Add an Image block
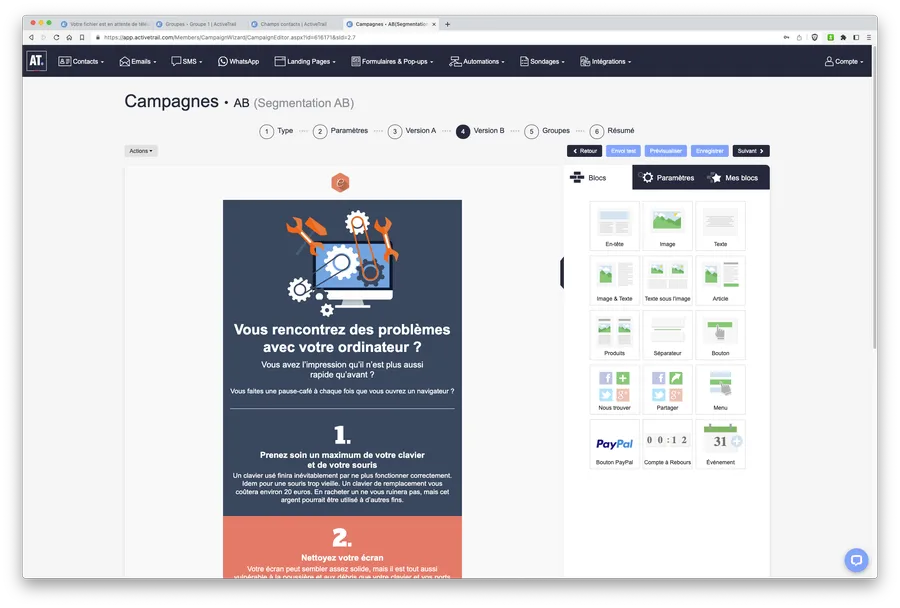This screenshot has height=608, width=900. click(x=667, y=226)
